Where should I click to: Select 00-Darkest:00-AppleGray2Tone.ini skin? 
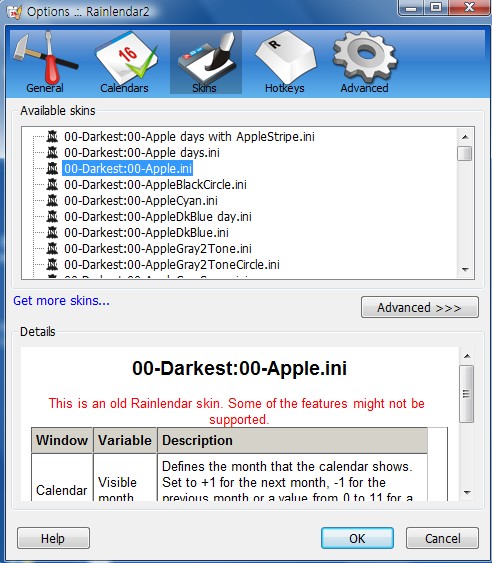pos(158,248)
